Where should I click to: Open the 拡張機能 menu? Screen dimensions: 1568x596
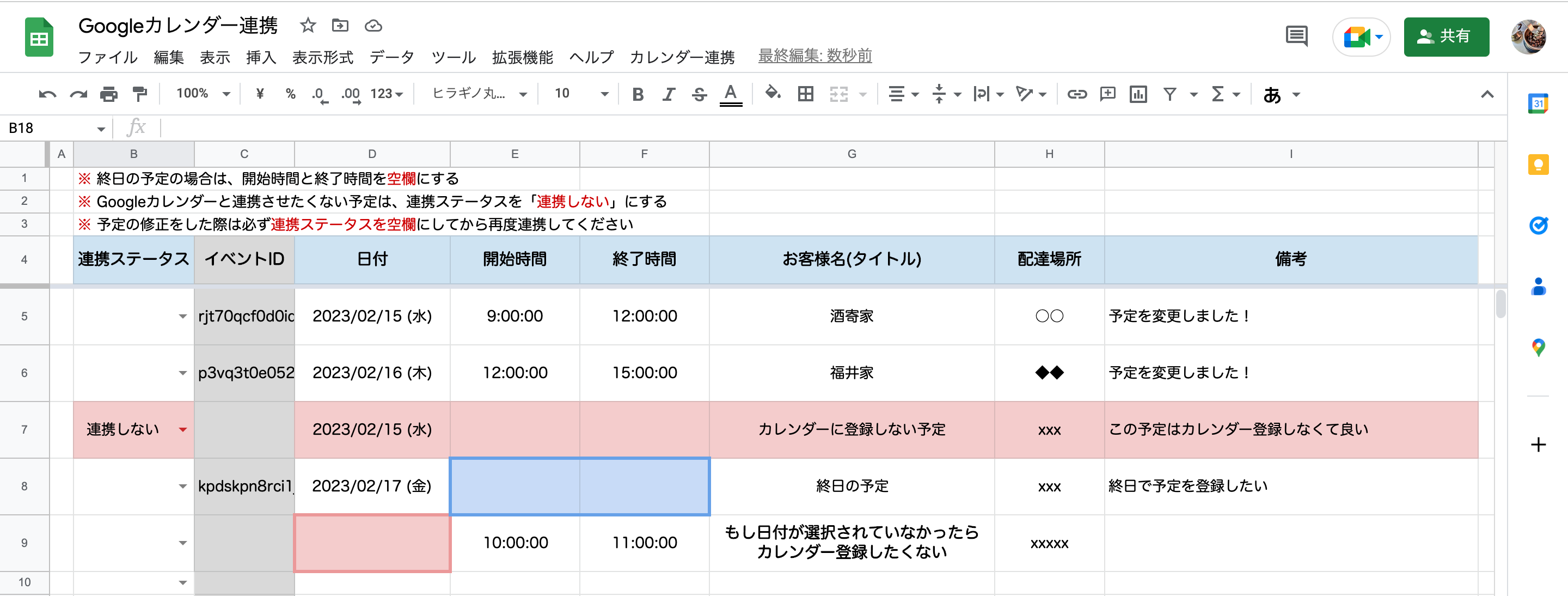tap(522, 57)
